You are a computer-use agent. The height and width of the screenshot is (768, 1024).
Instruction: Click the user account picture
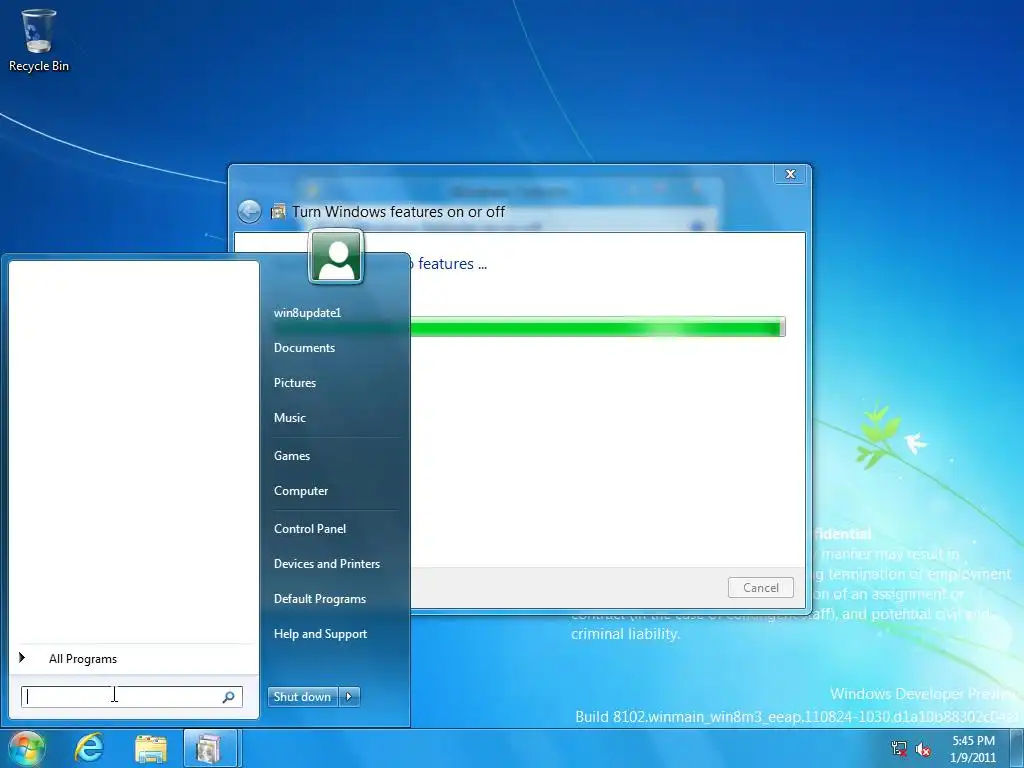pos(336,257)
